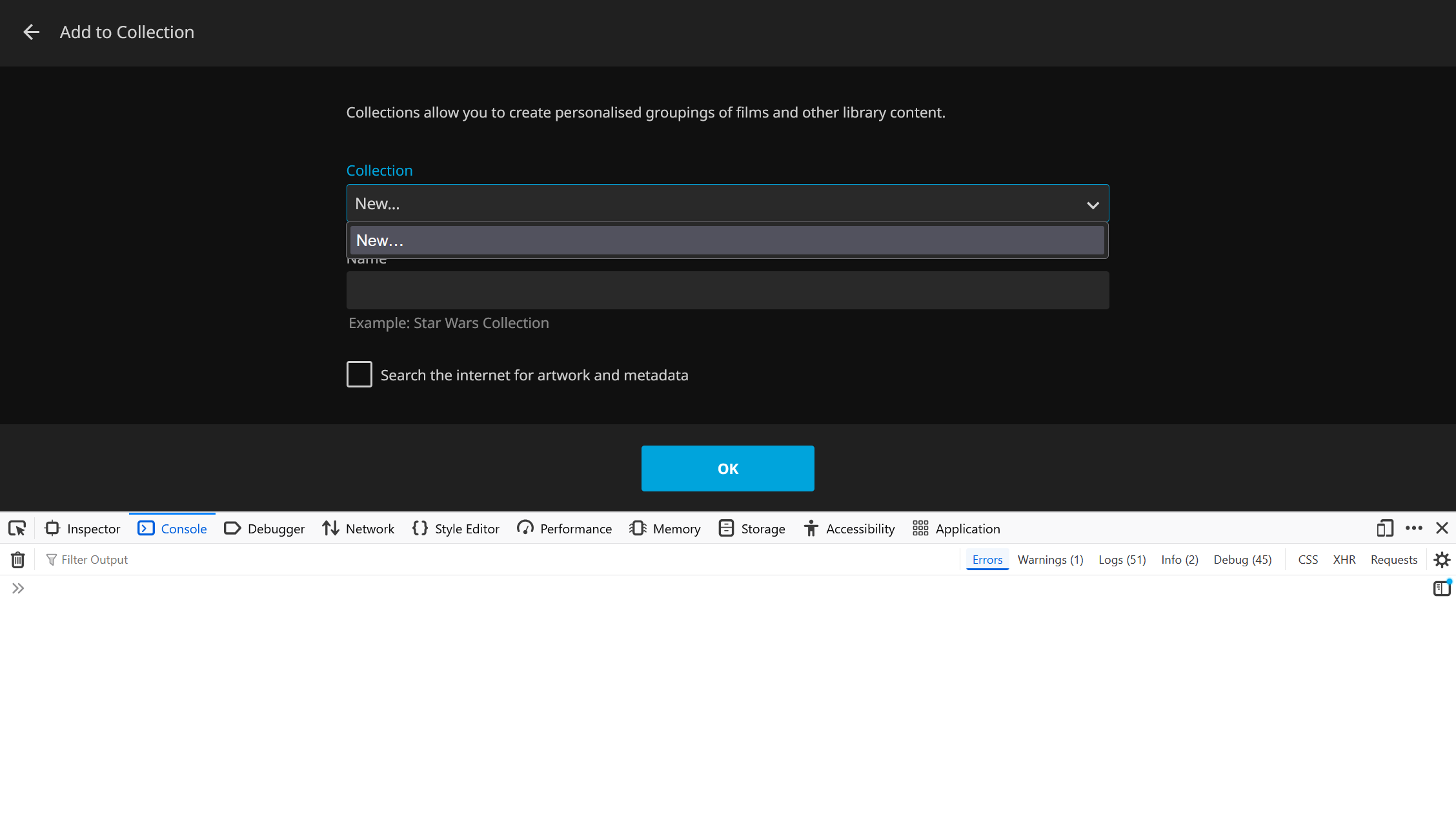
Task: Open devtools three-dots options menu
Action: (x=1413, y=529)
